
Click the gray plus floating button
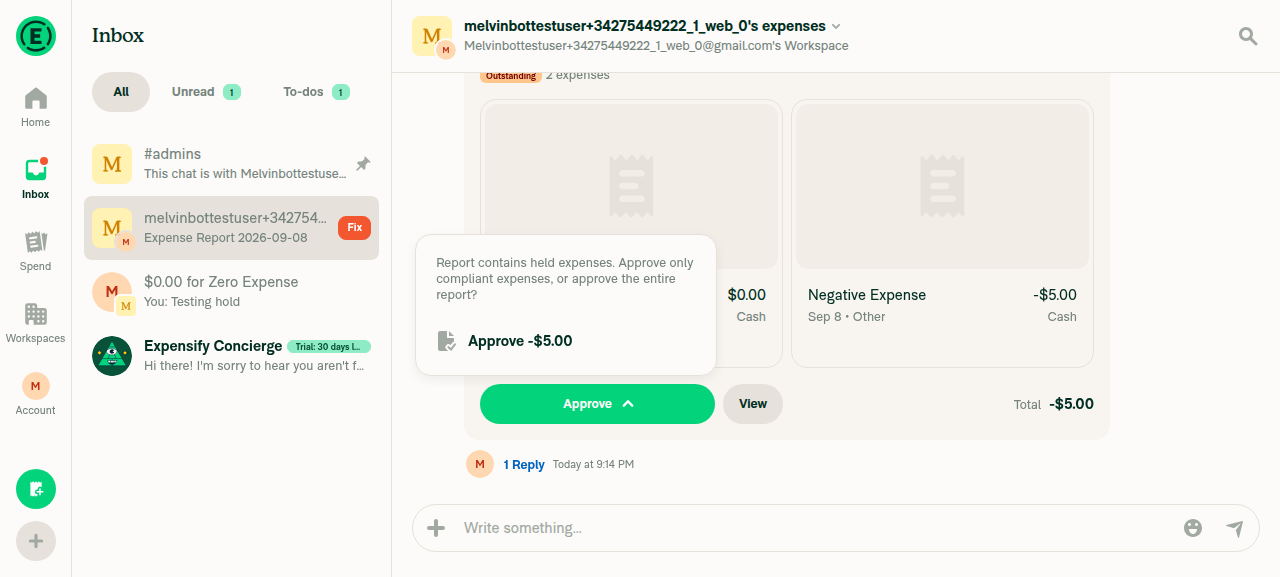point(36,541)
